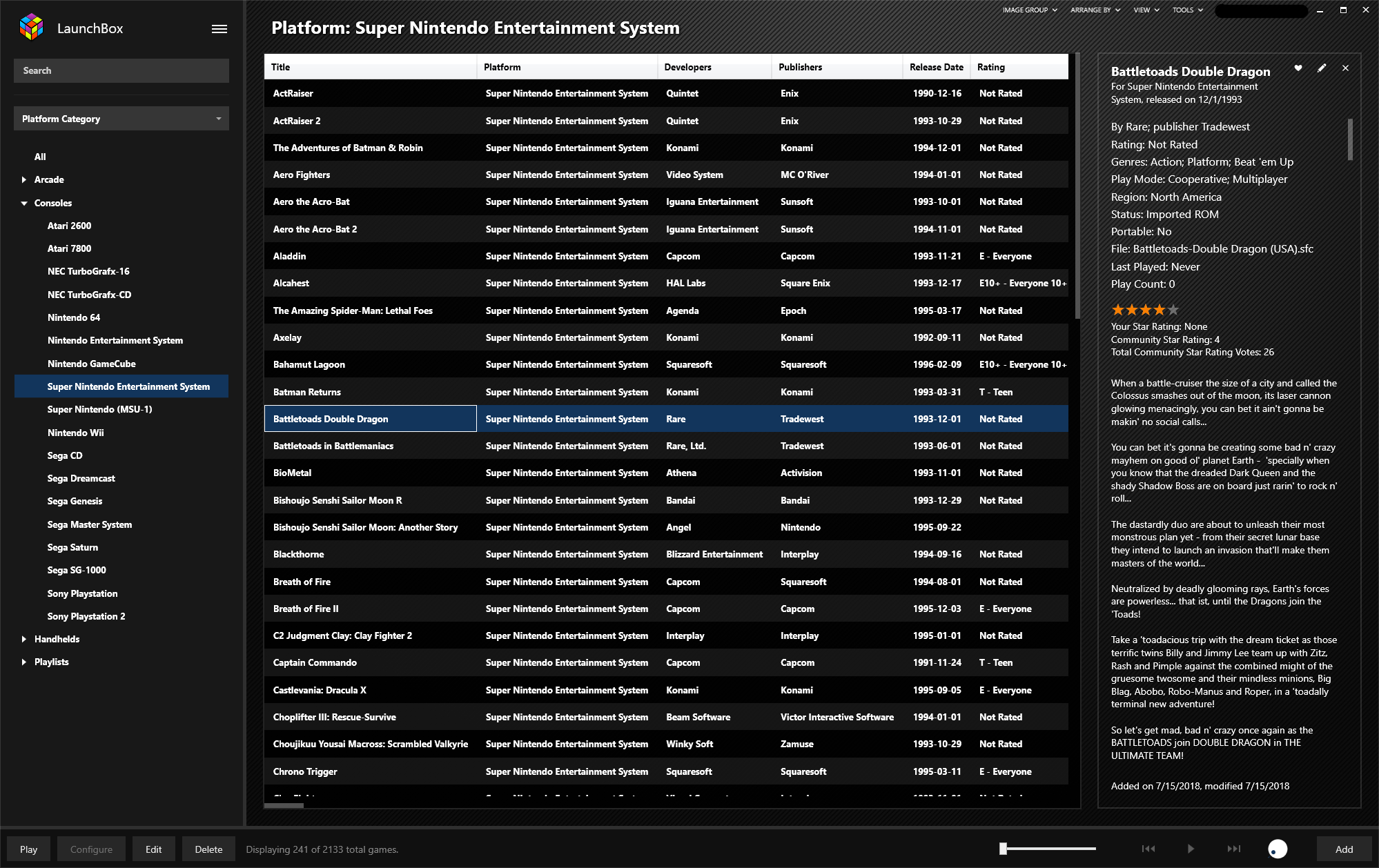Sort by the Title column header
The width and height of the screenshot is (1379, 868).
pos(370,67)
